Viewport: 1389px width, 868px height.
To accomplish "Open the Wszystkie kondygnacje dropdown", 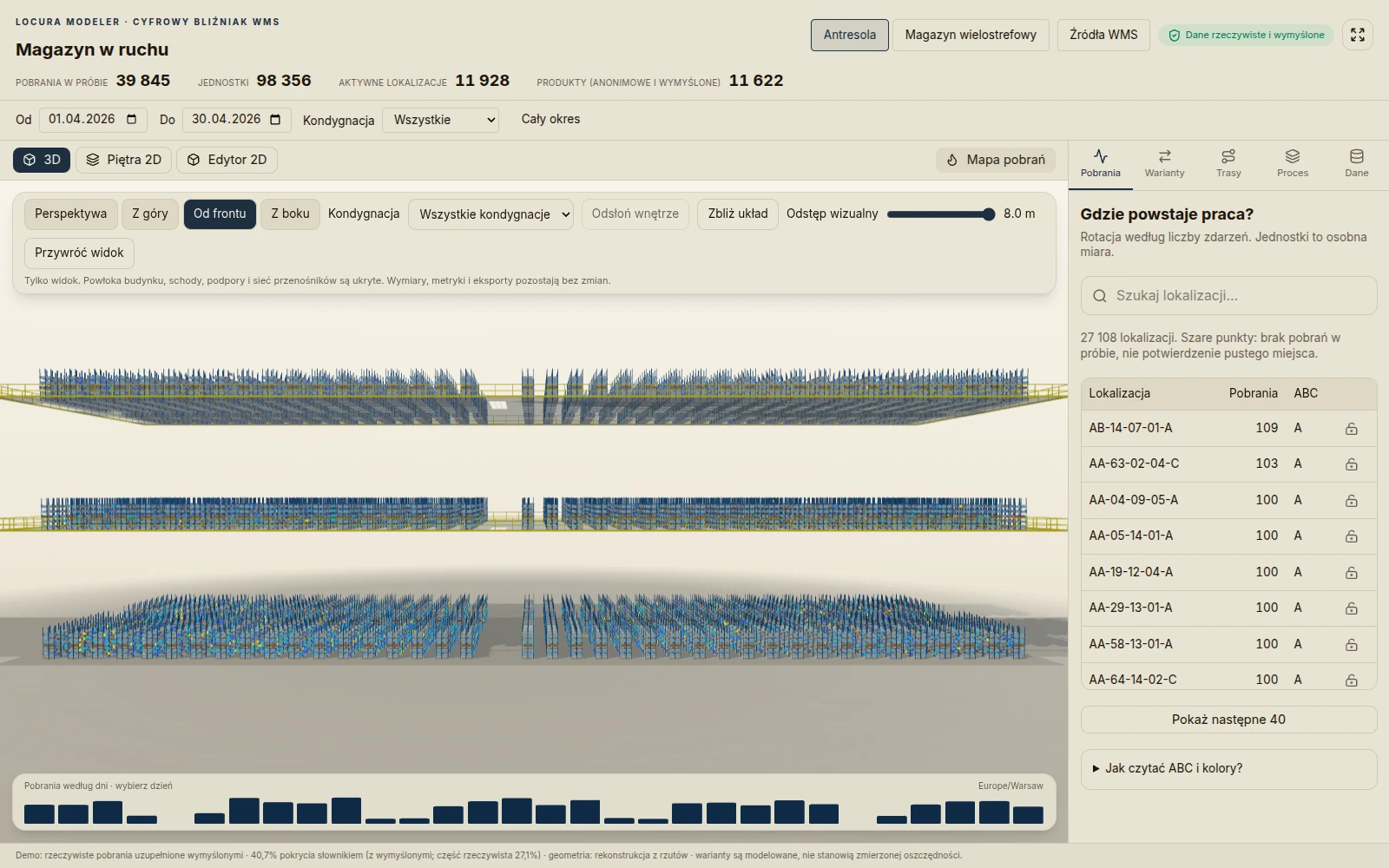I will (x=490, y=214).
